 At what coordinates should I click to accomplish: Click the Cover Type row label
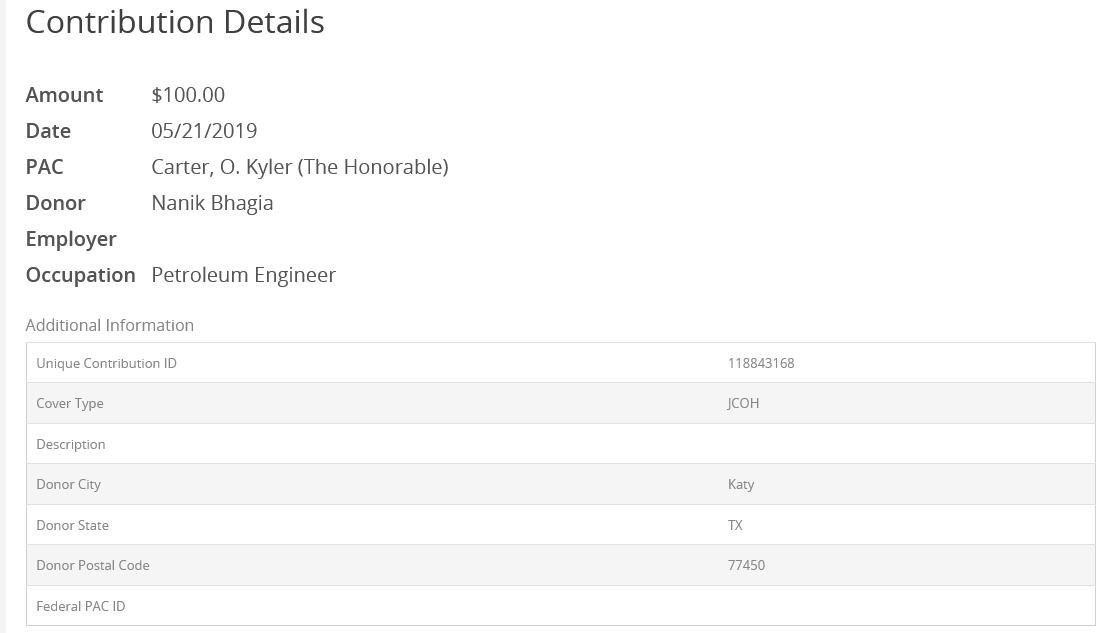pos(70,403)
